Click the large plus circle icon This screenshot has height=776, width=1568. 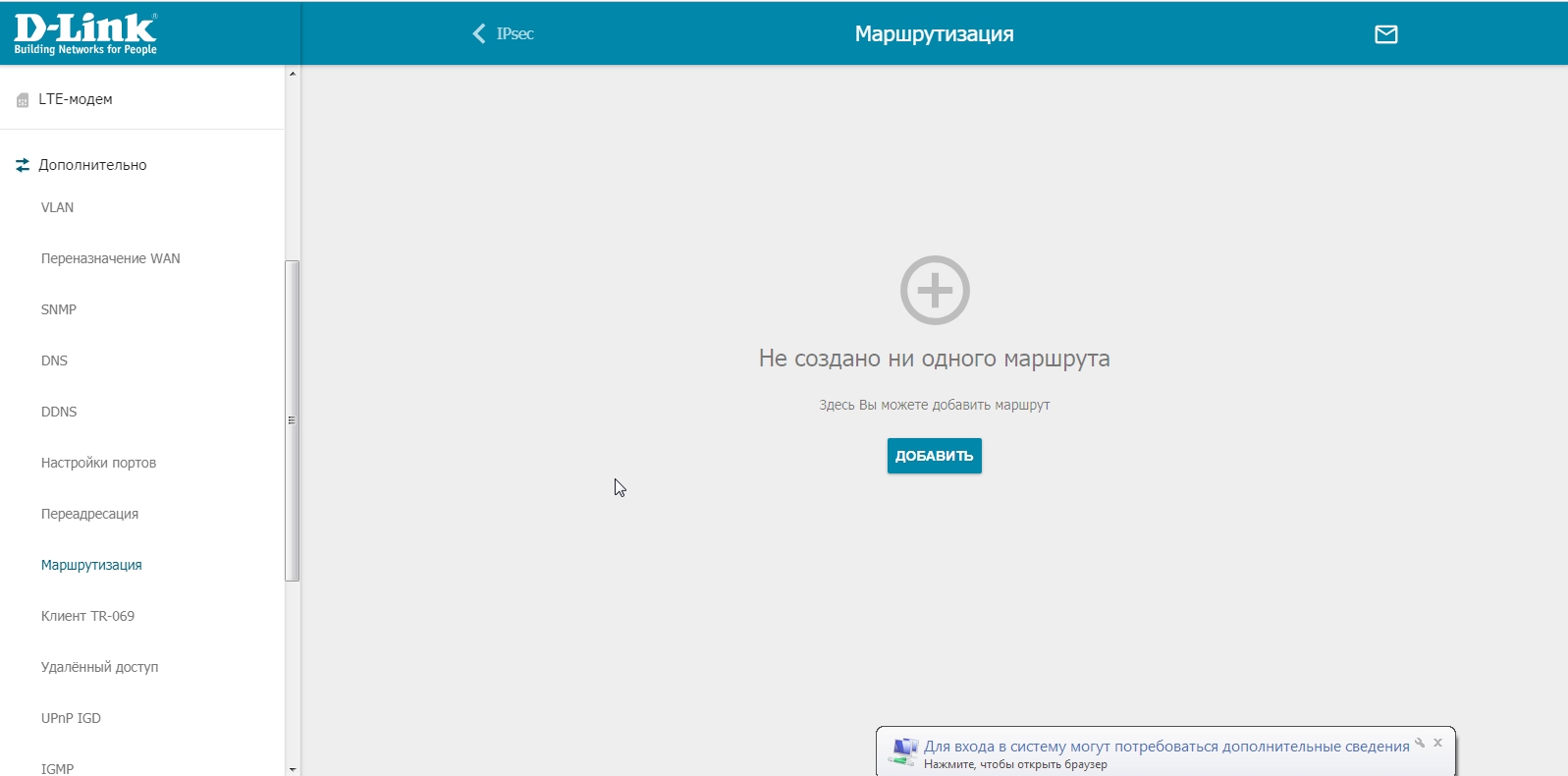935,291
